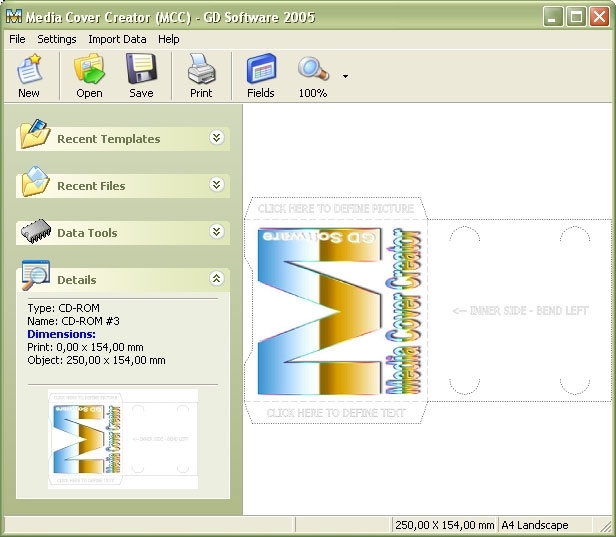Click the 100% zoom magnifier icon
Image resolution: width=616 pixels, height=537 pixels.
313,69
